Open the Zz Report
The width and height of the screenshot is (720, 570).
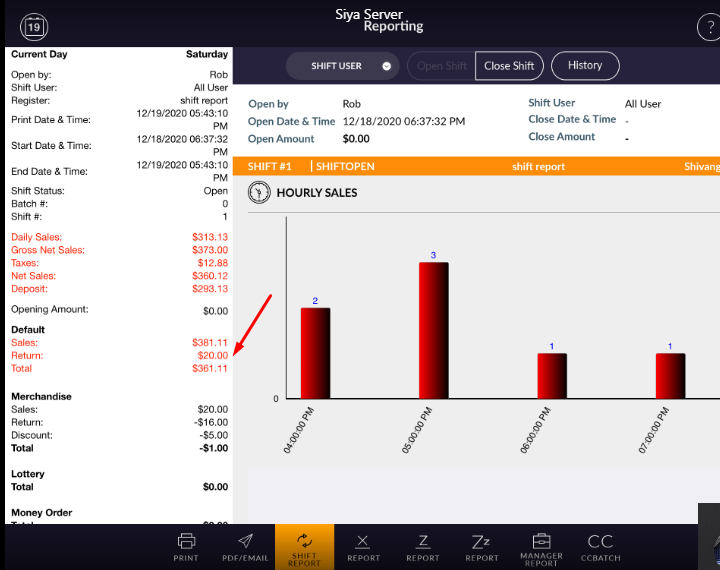(x=481, y=547)
